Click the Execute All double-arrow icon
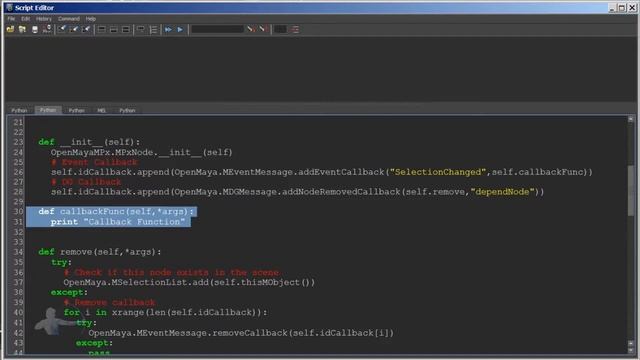This screenshot has height=360, width=640. (x=168, y=29)
